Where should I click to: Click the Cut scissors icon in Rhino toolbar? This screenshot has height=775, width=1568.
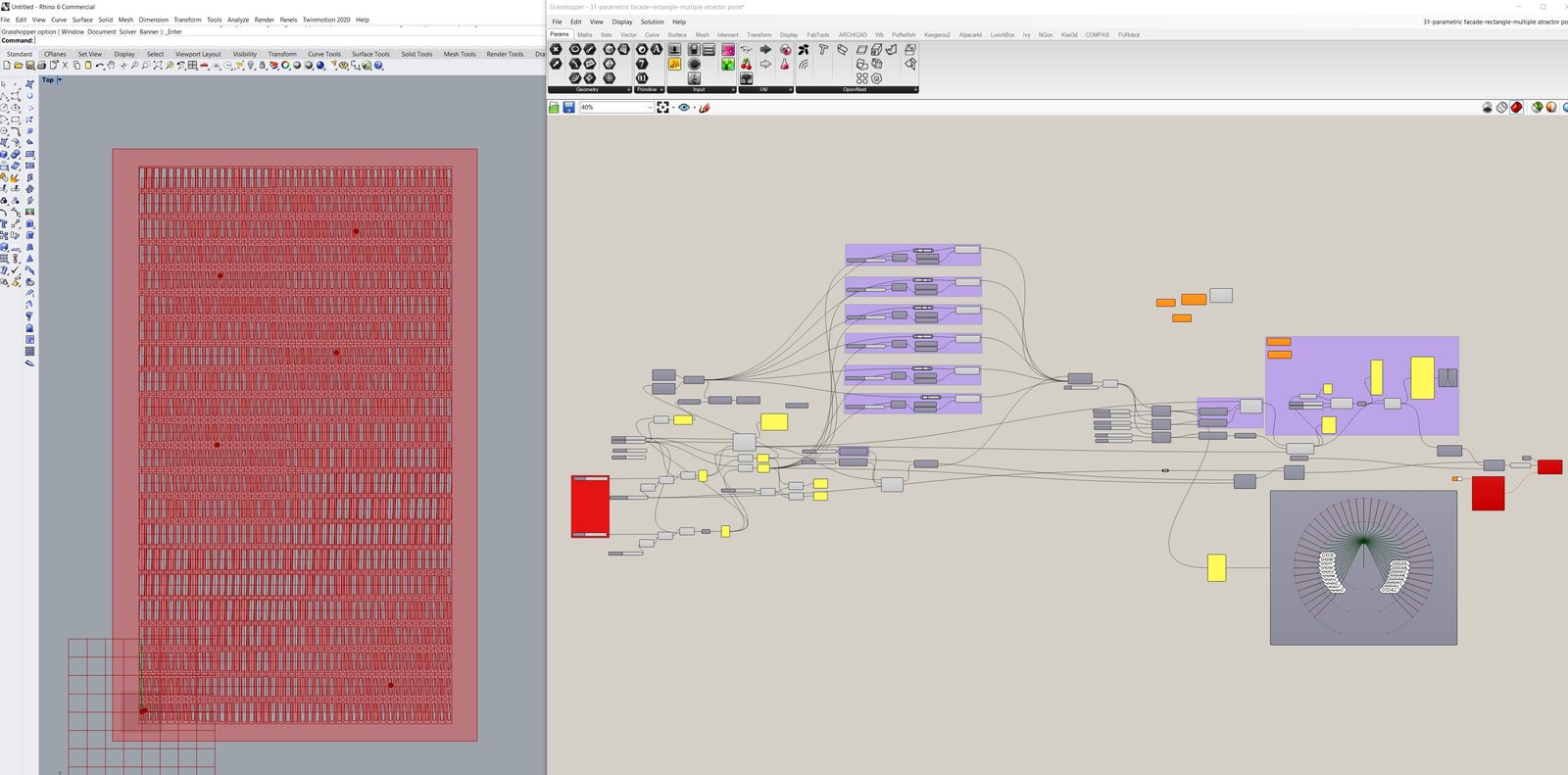pos(65,66)
